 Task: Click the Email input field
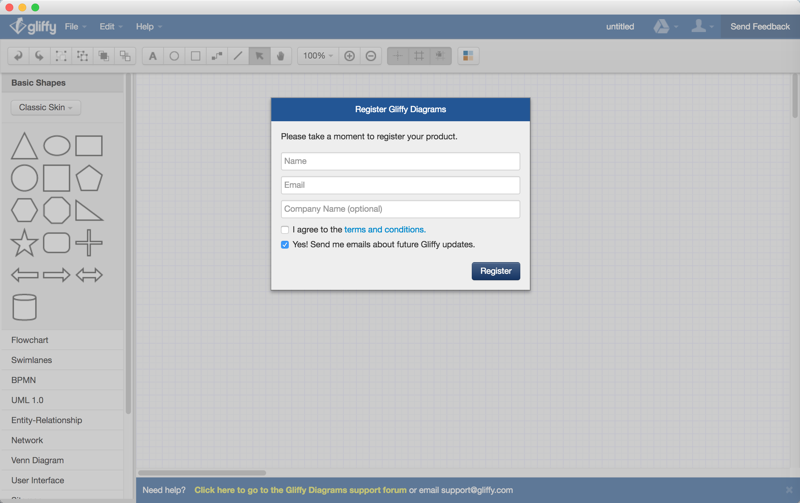click(401, 185)
